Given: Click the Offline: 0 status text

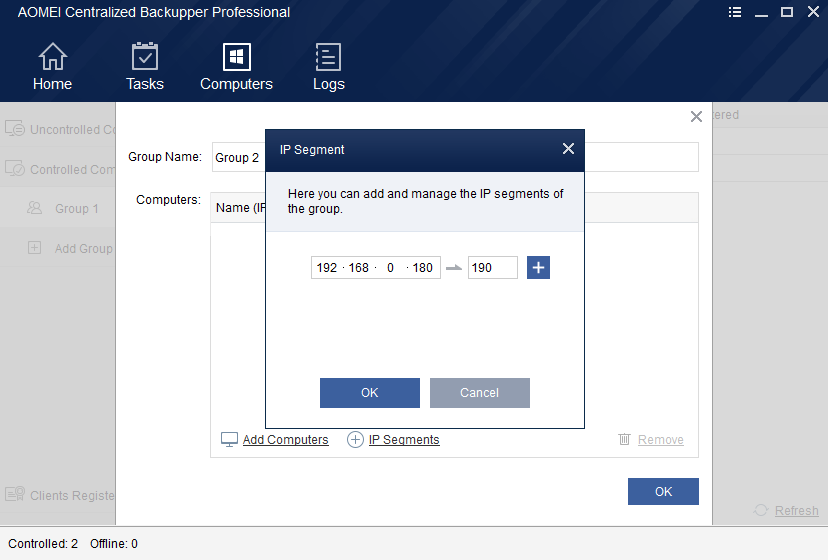Looking at the screenshot, I should (x=114, y=544).
